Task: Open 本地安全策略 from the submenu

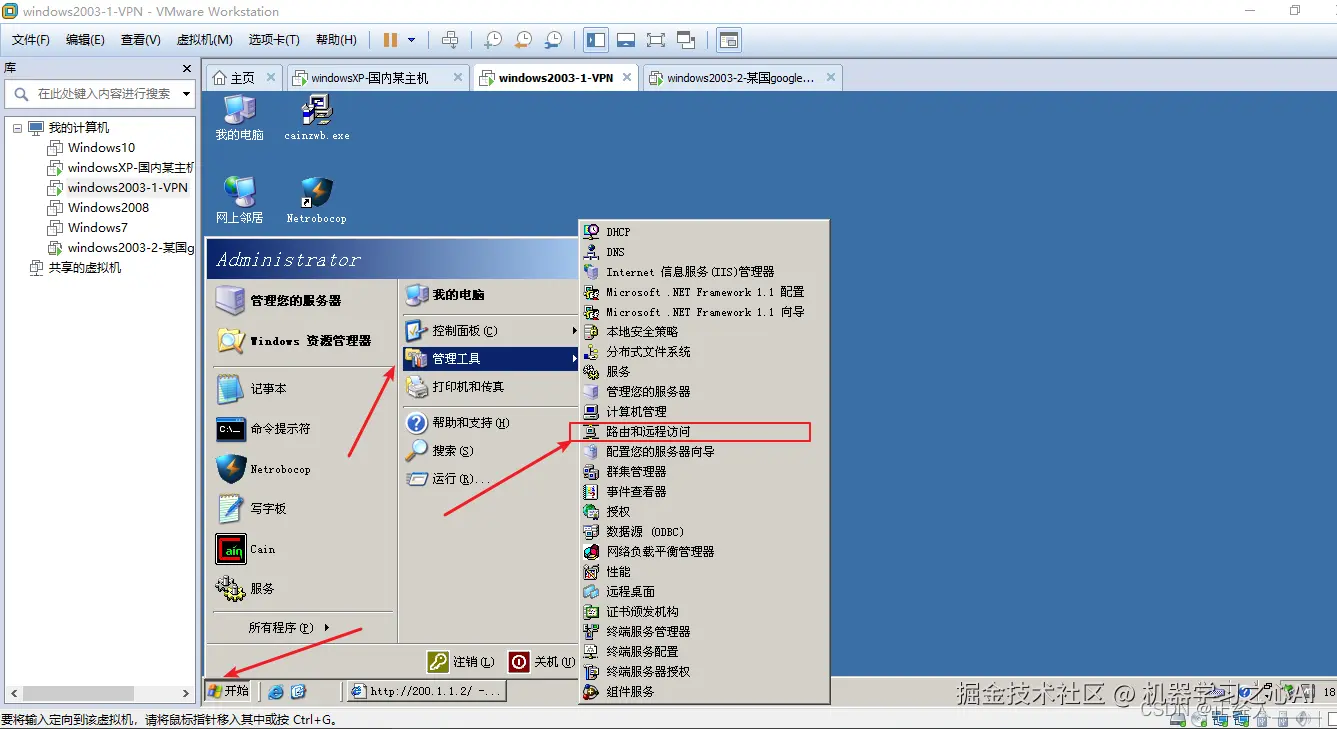Action: (x=705, y=332)
